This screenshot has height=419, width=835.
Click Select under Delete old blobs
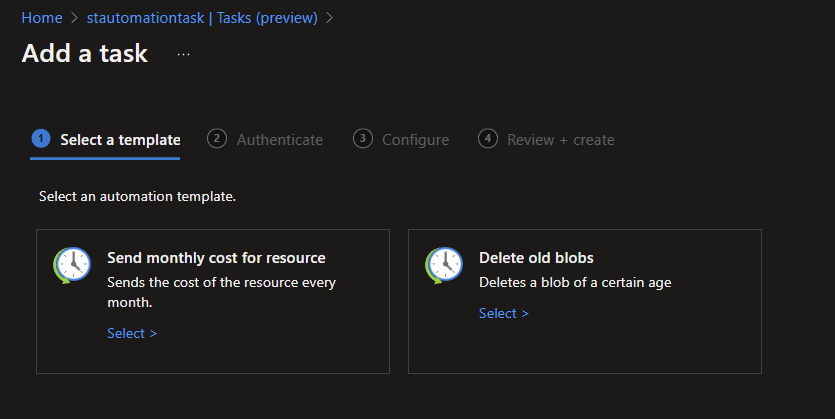pyautogui.click(x=503, y=313)
